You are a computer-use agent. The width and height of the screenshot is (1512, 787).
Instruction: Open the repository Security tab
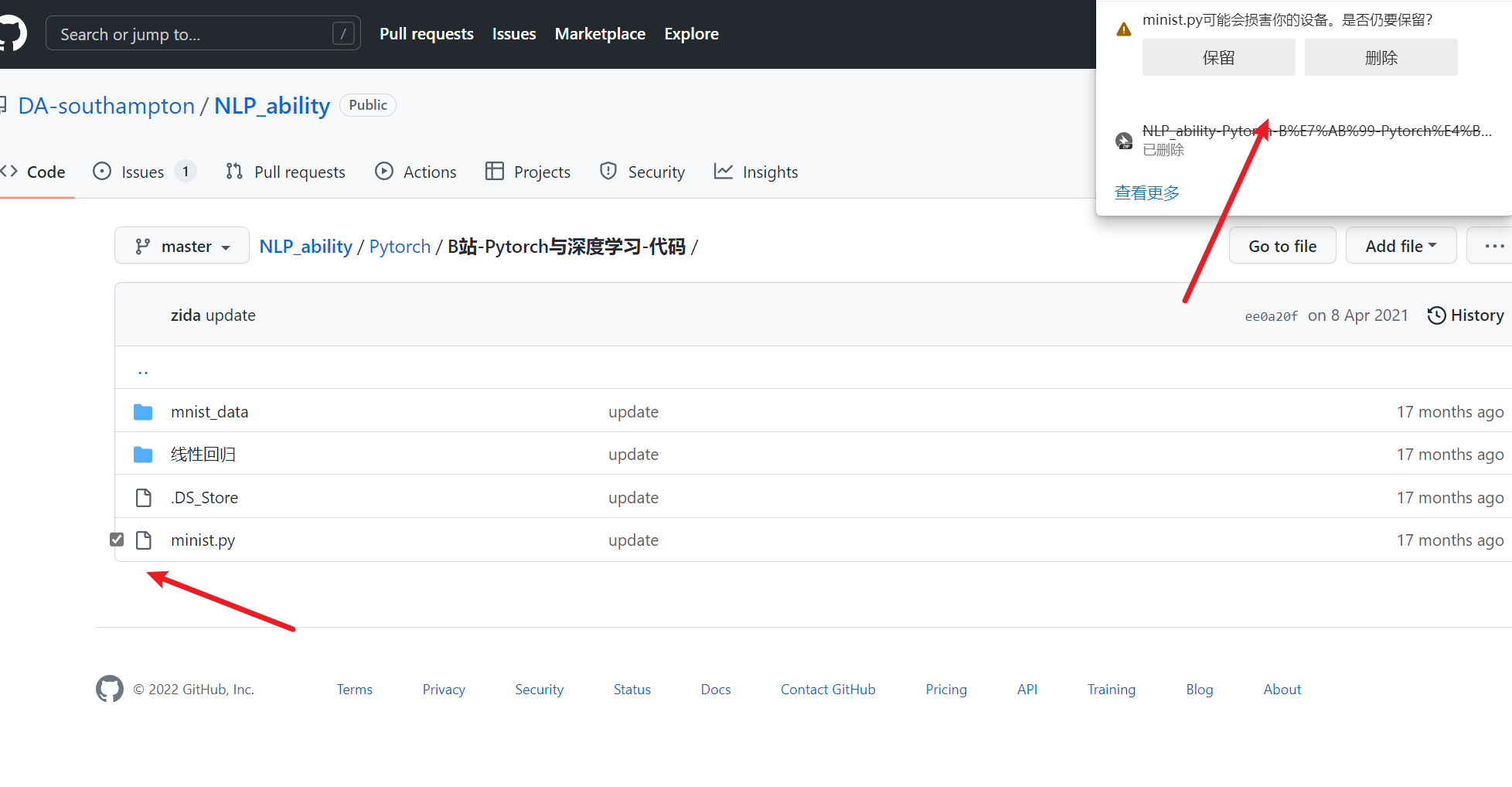(642, 172)
